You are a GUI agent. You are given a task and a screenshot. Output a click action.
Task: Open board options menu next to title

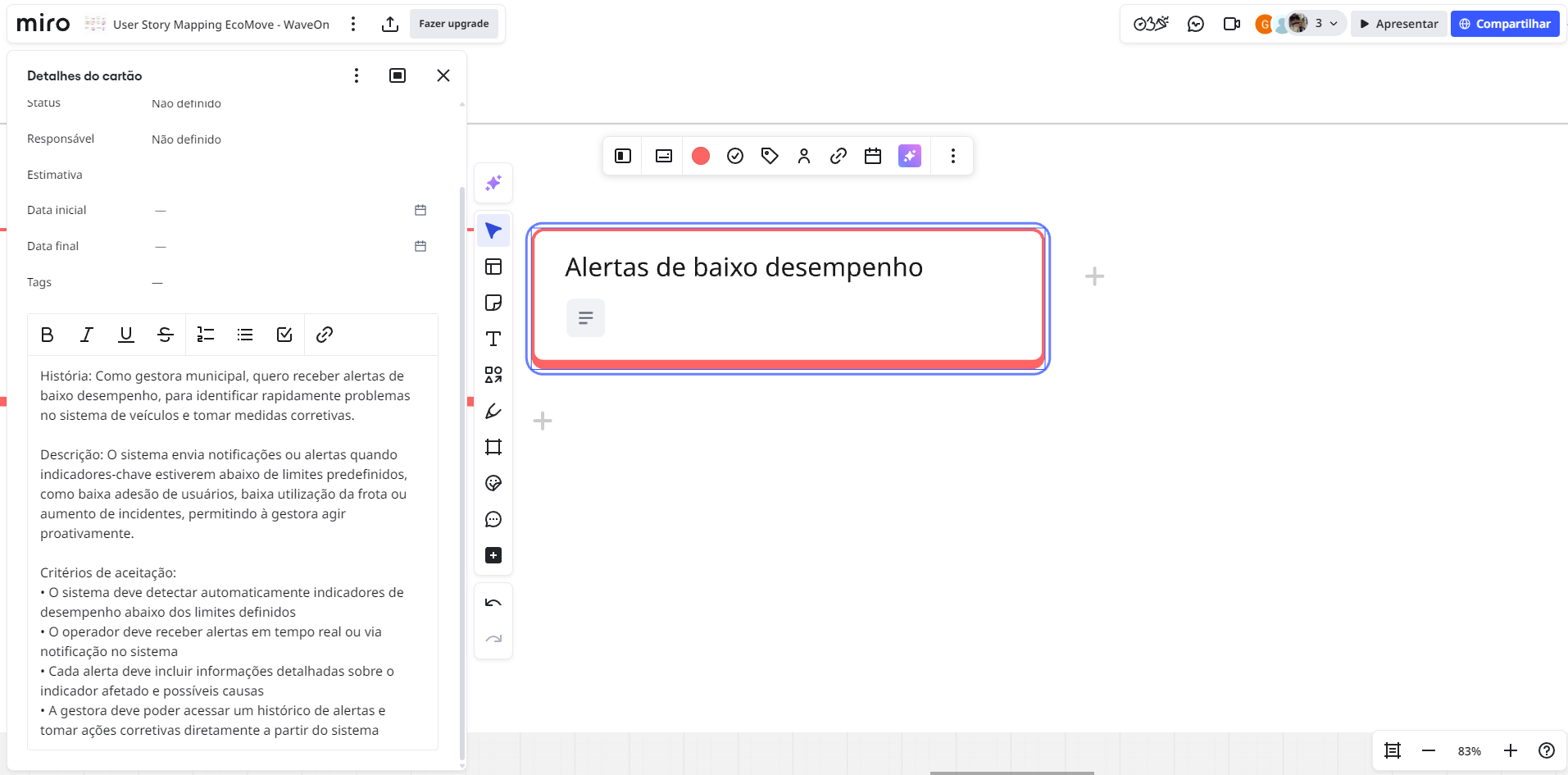[353, 24]
